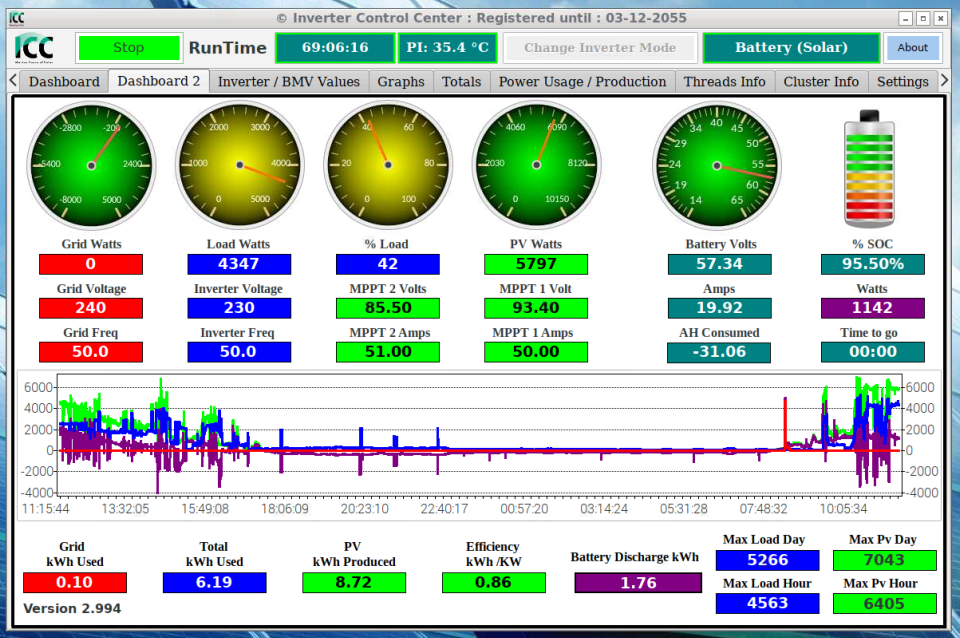Click the power history graph area

(x=479, y=446)
